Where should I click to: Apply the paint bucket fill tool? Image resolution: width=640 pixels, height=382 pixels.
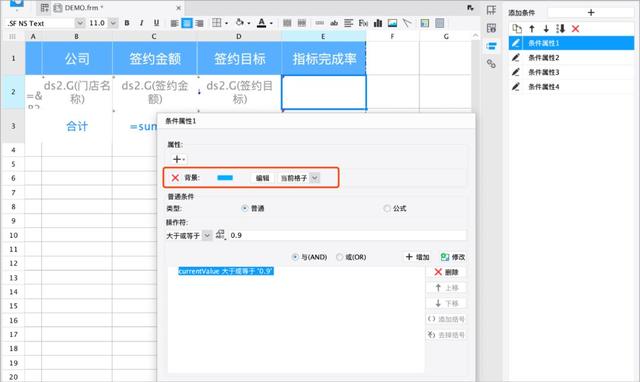coord(240,23)
